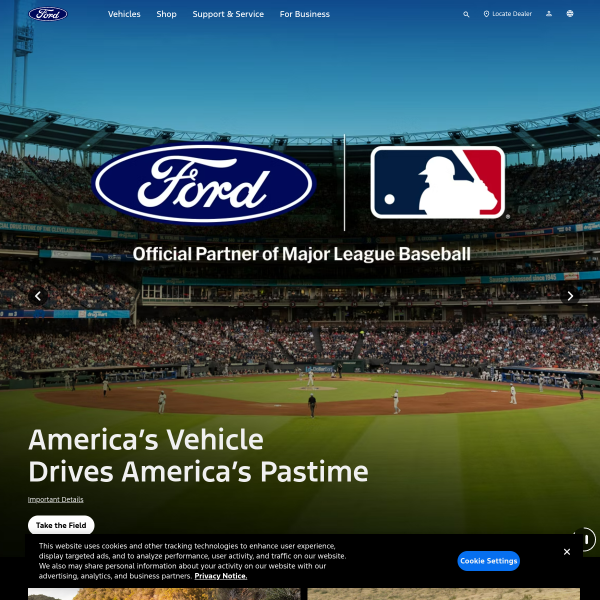
Task: Click the large Ford oval logo banner
Action: 204,183
